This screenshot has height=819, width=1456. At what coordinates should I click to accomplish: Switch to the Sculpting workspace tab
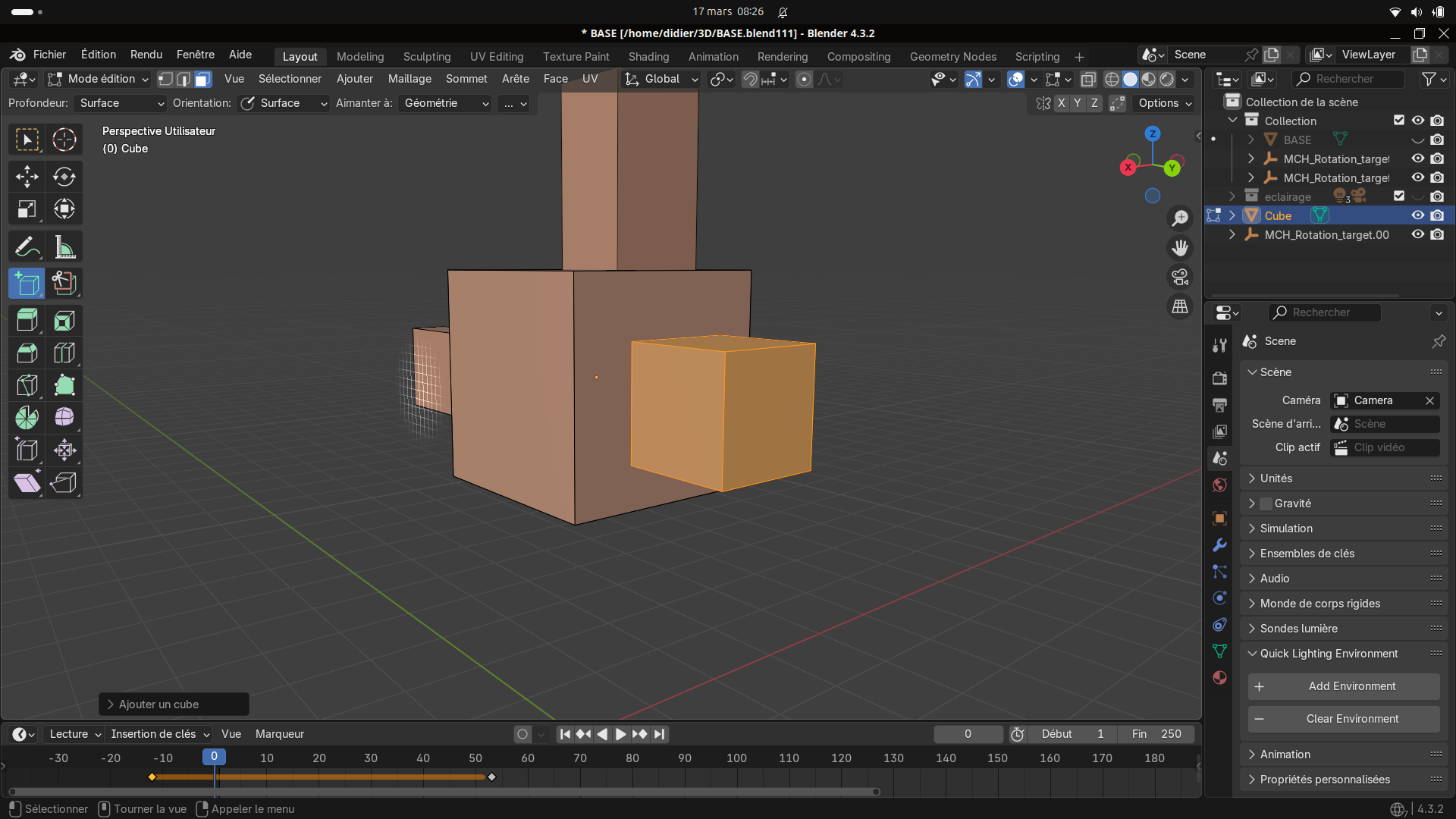tap(427, 57)
